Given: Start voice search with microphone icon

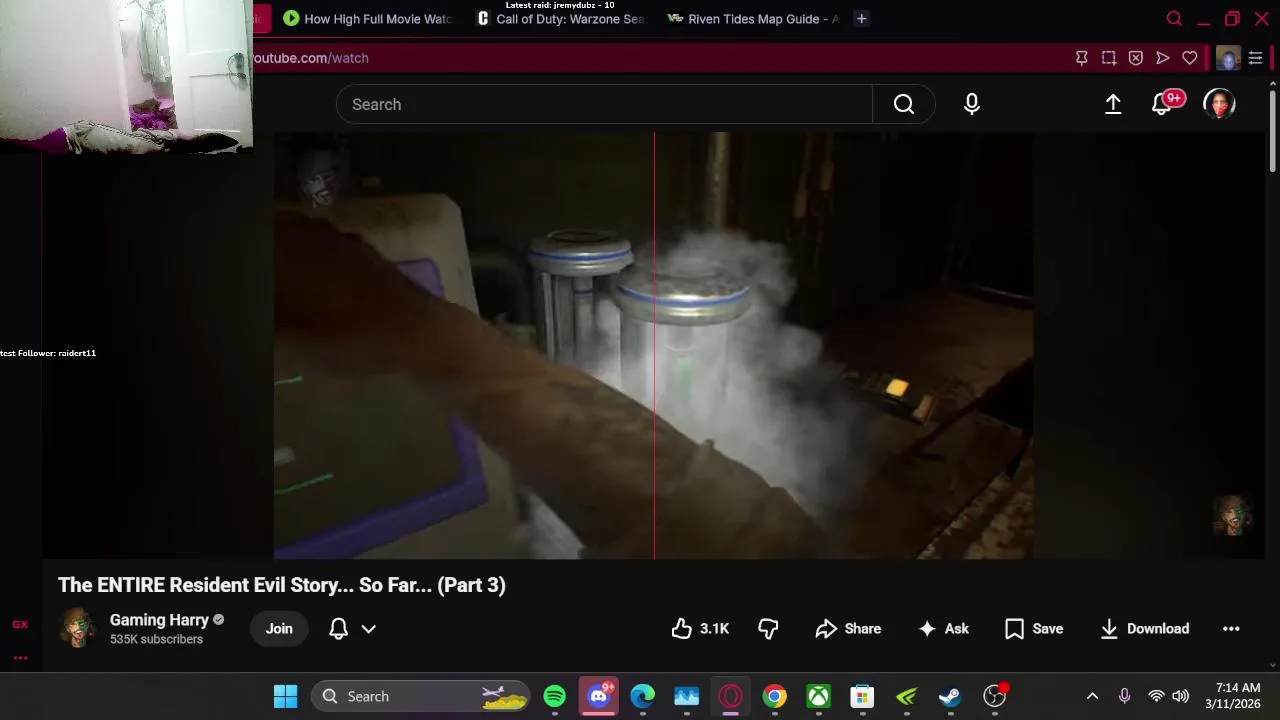Looking at the screenshot, I should pos(972,104).
